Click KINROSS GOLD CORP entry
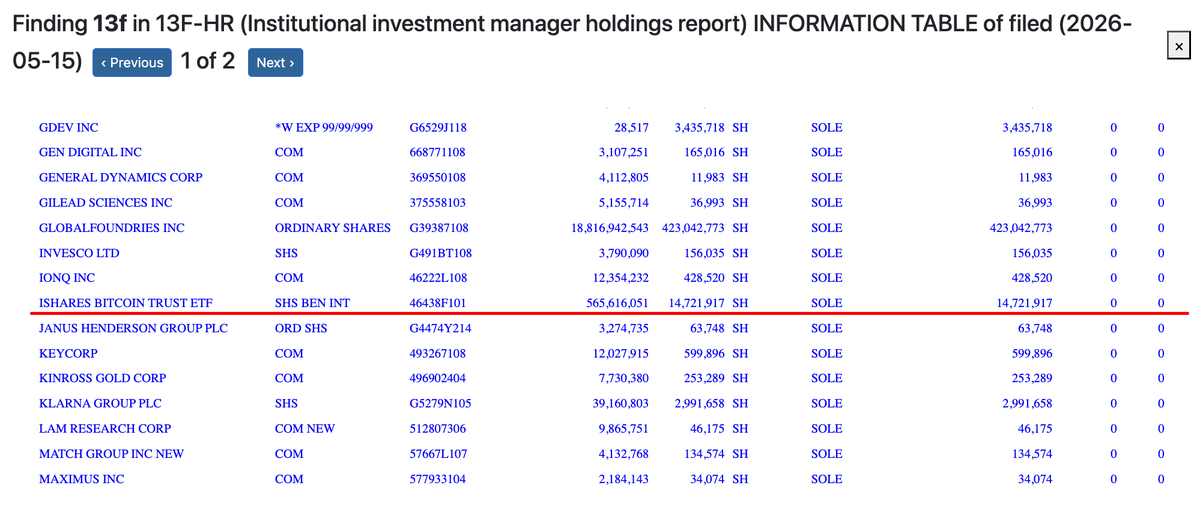Screen dimensions: 1200x506 pyautogui.click(x=103, y=379)
